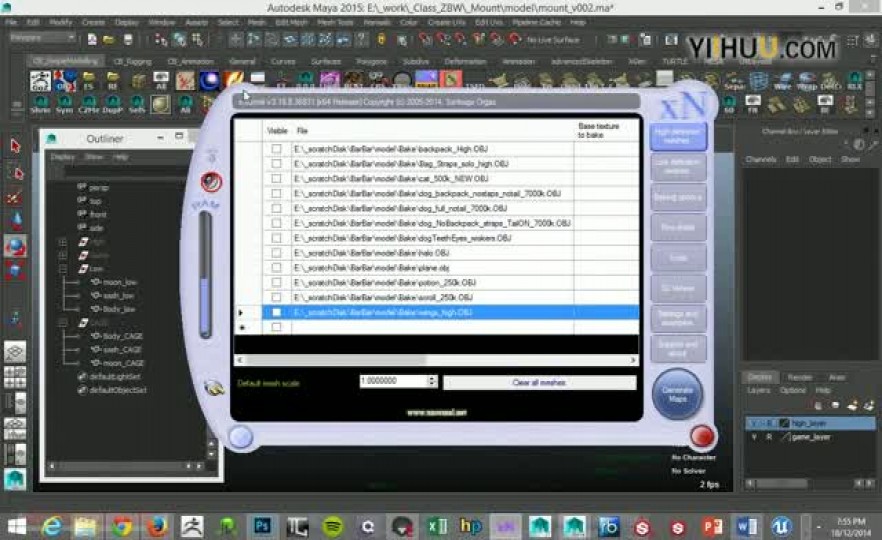The width and height of the screenshot is (882, 540).
Task: Click the xNormal red swirl logo icon
Action: pos(212,182)
